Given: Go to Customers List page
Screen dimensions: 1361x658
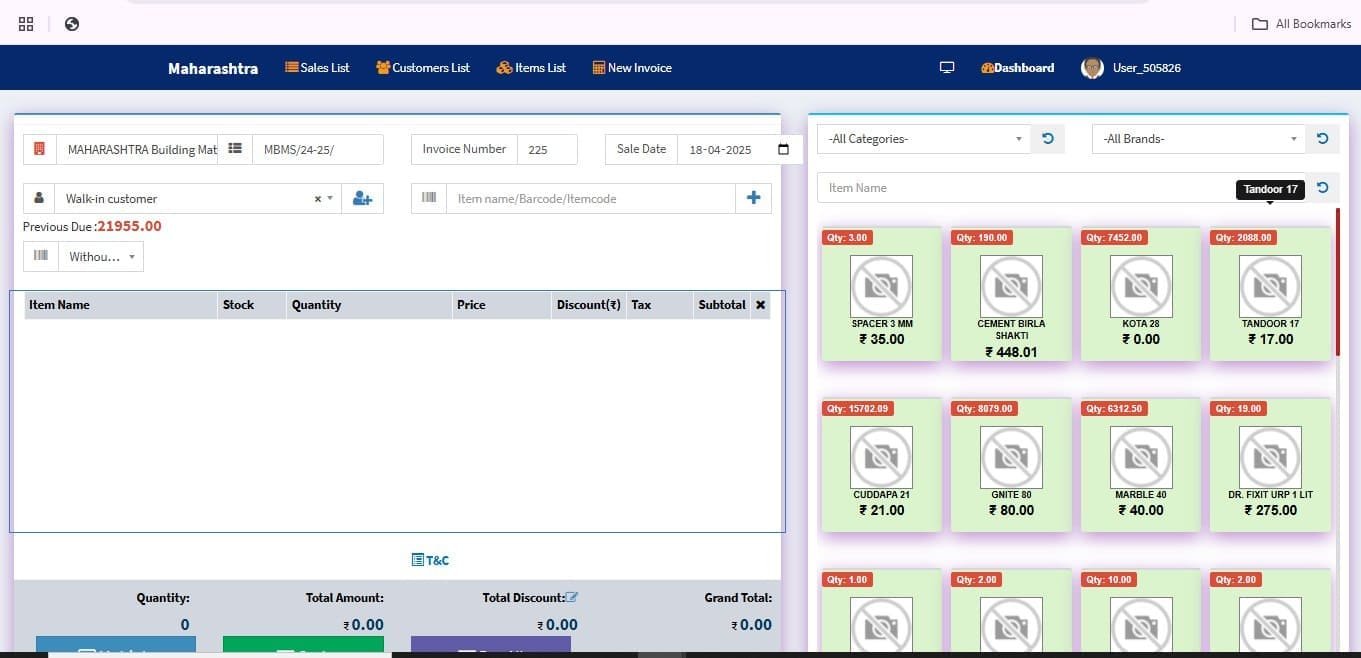Looking at the screenshot, I should (422, 68).
